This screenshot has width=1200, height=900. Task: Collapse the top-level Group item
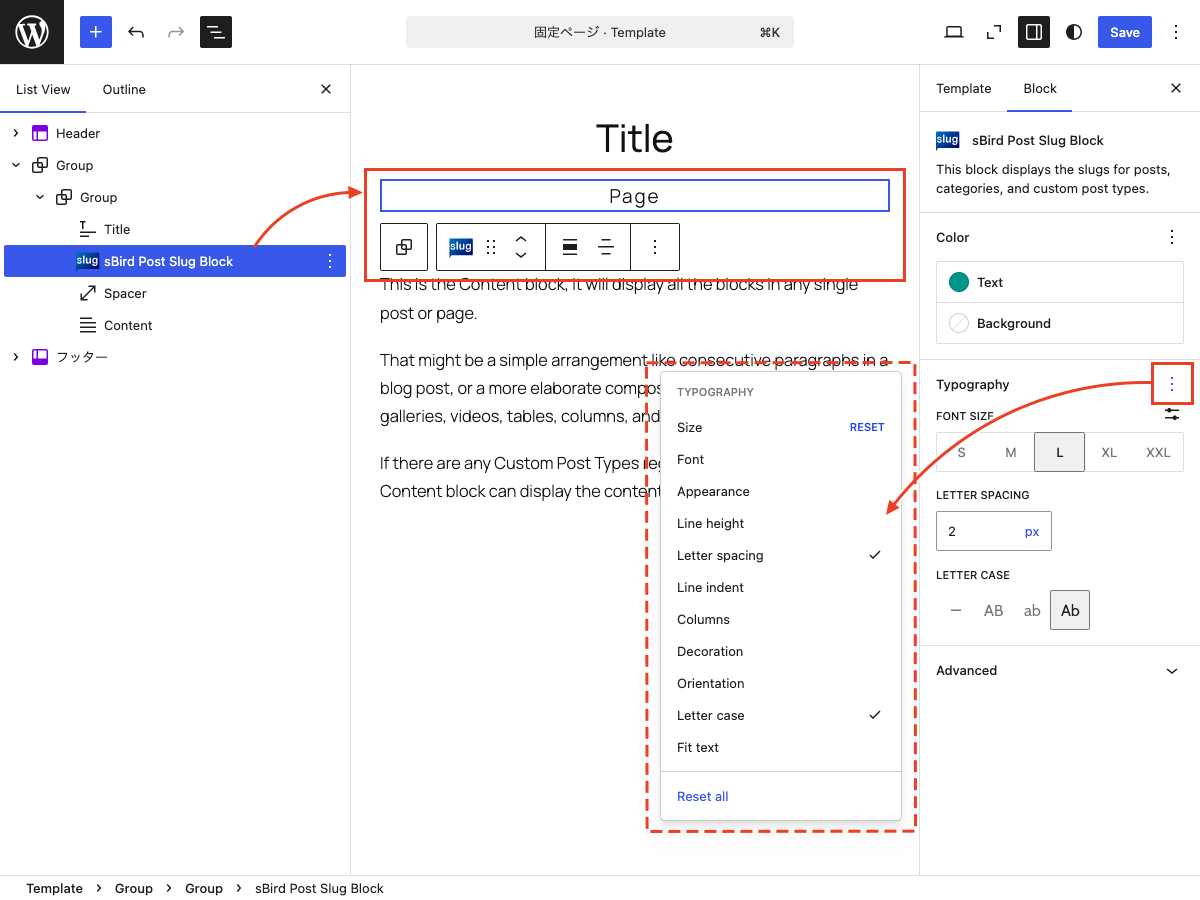tap(16, 165)
